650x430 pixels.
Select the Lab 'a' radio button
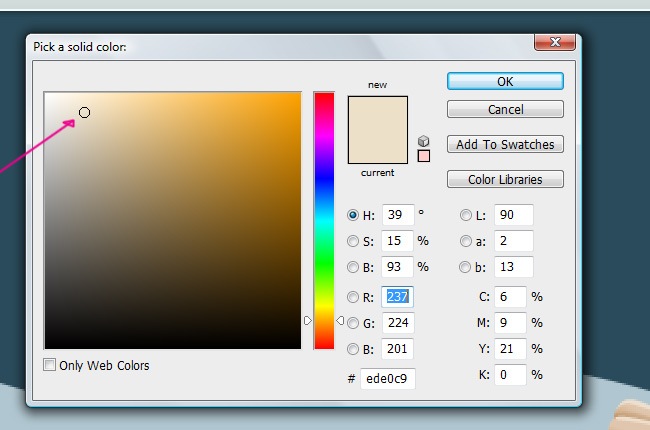466,241
